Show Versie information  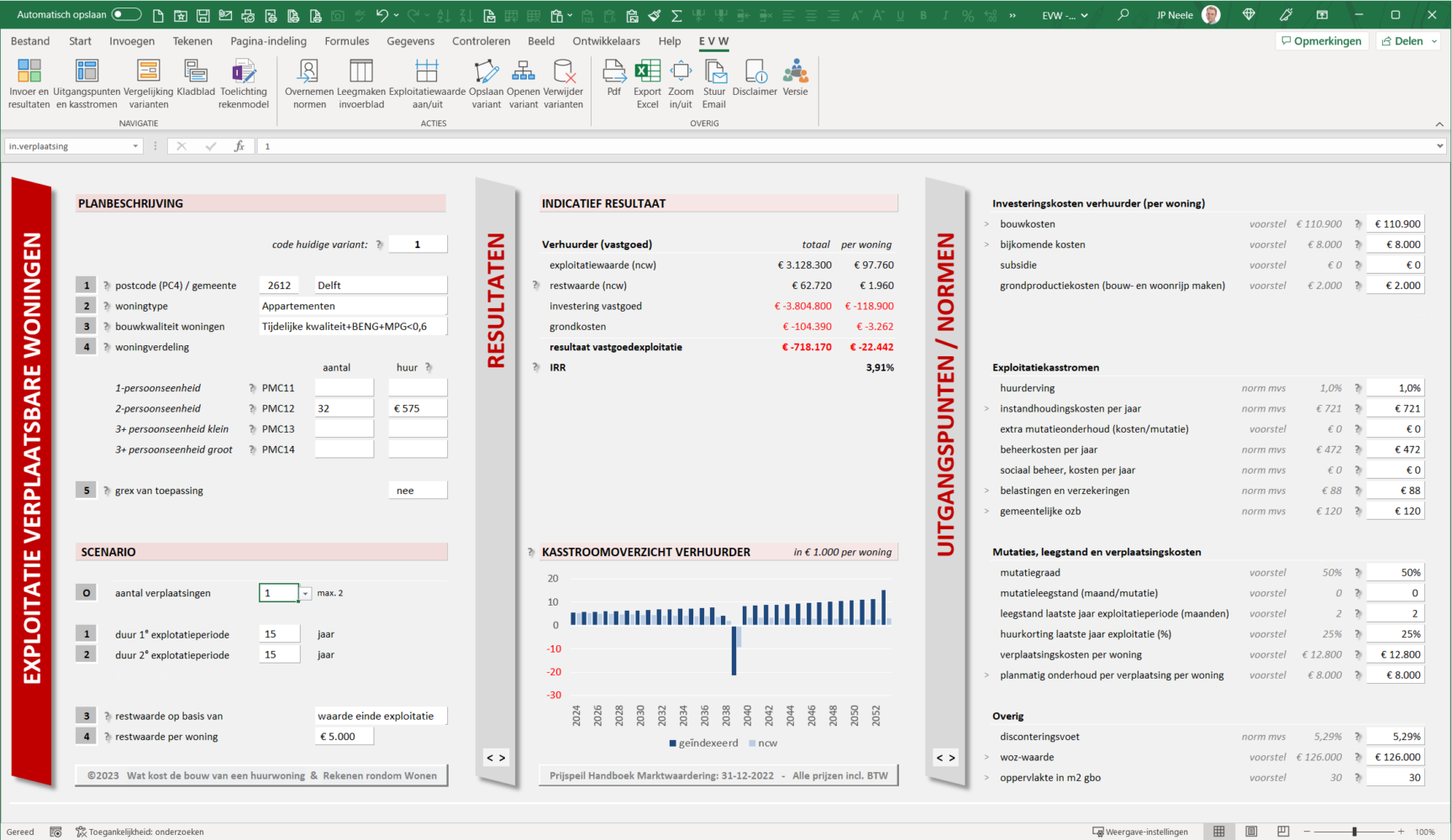point(795,78)
